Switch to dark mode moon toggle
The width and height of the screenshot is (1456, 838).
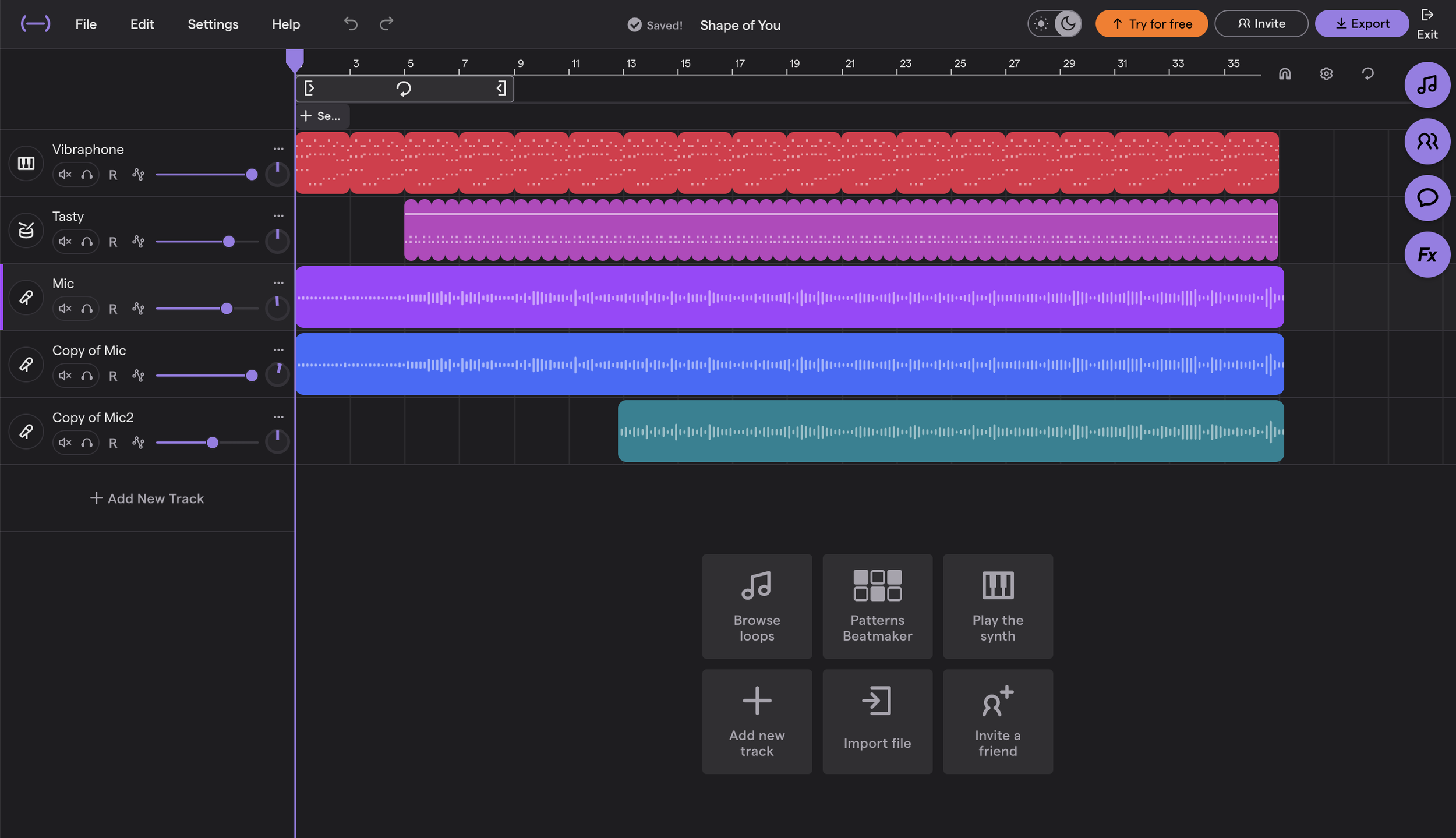tap(1068, 24)
